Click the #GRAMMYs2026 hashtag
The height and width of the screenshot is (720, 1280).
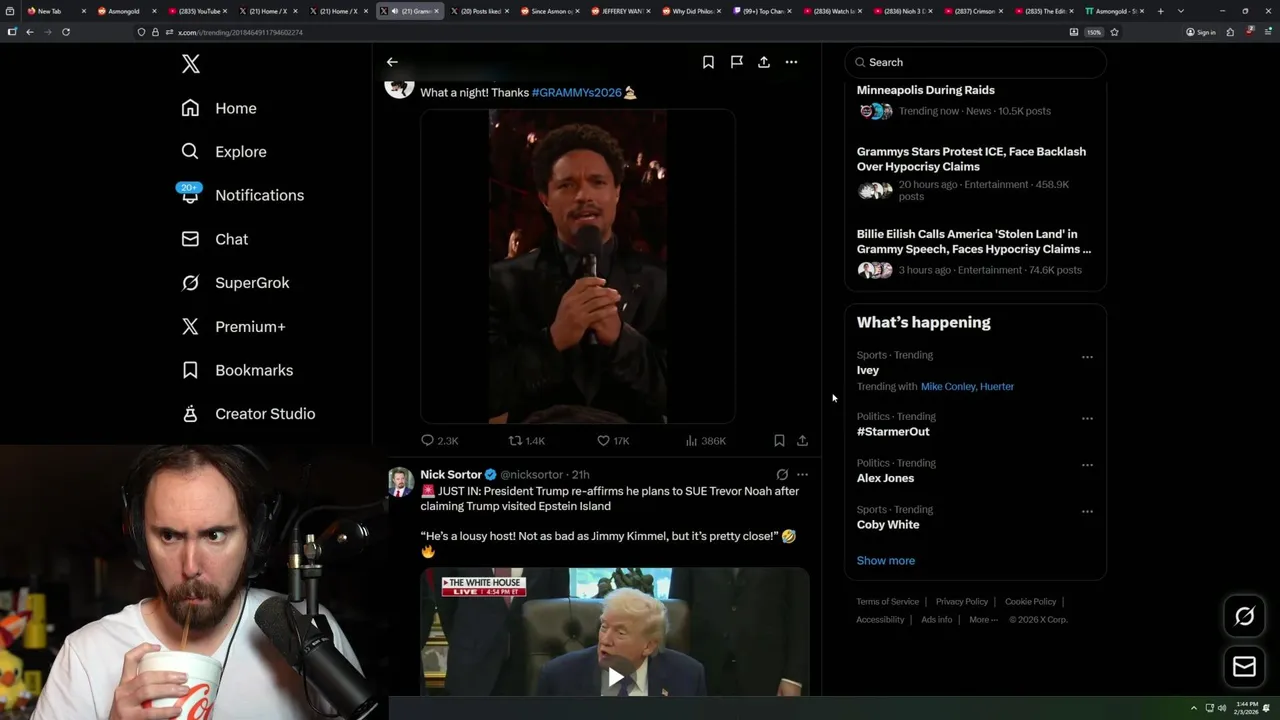(x=577, y=92)
